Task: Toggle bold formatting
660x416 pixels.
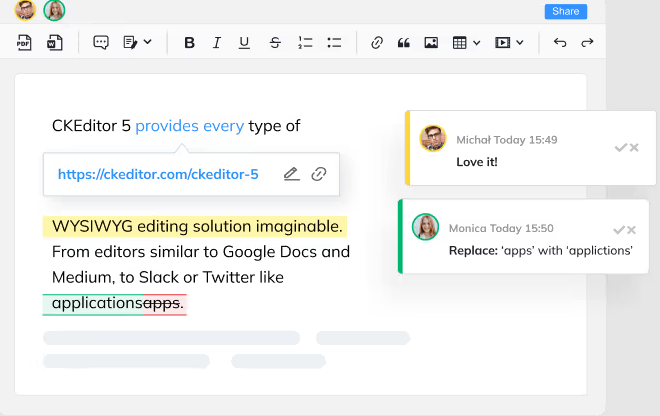Action: pyautogui.click(x=189, y=43)
